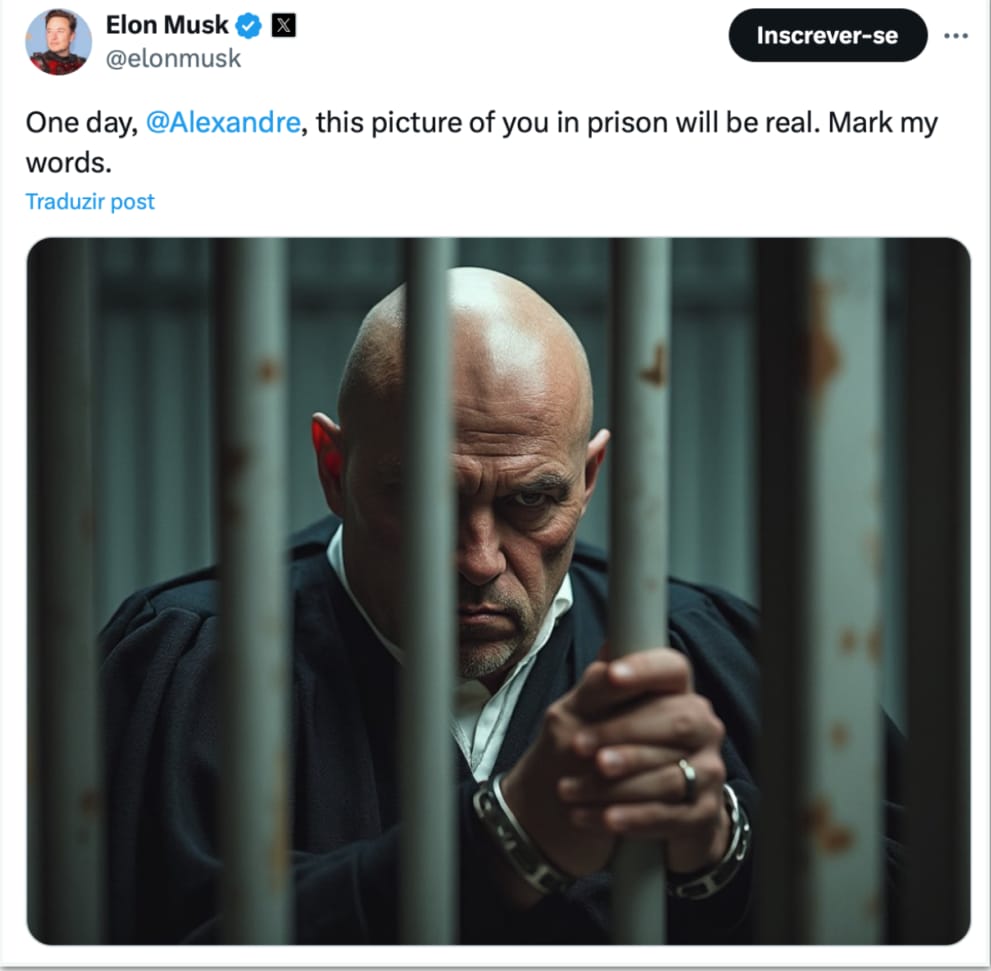The height and width of the screenshot is (971, 991).
Task: Click the Elon Musk display name
Action: (x=167, y=25)
